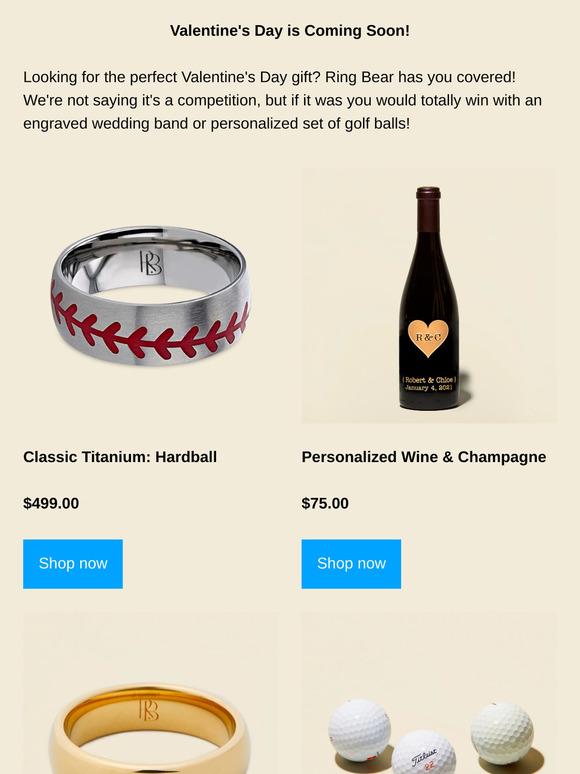
Task: Click the gold wedding band image
Action: [150, 693]
